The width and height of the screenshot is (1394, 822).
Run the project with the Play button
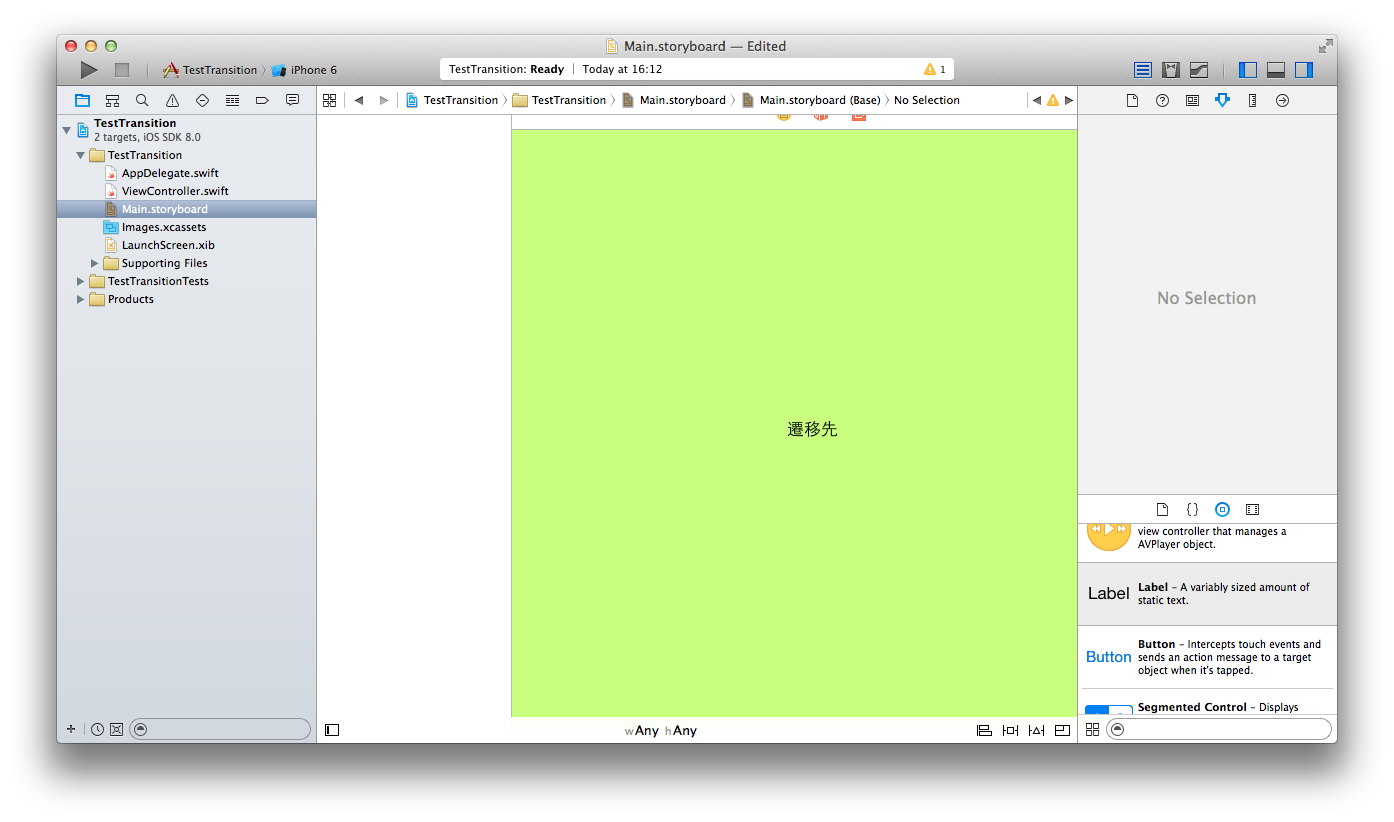pyautogui.click(x=89, y=70)
